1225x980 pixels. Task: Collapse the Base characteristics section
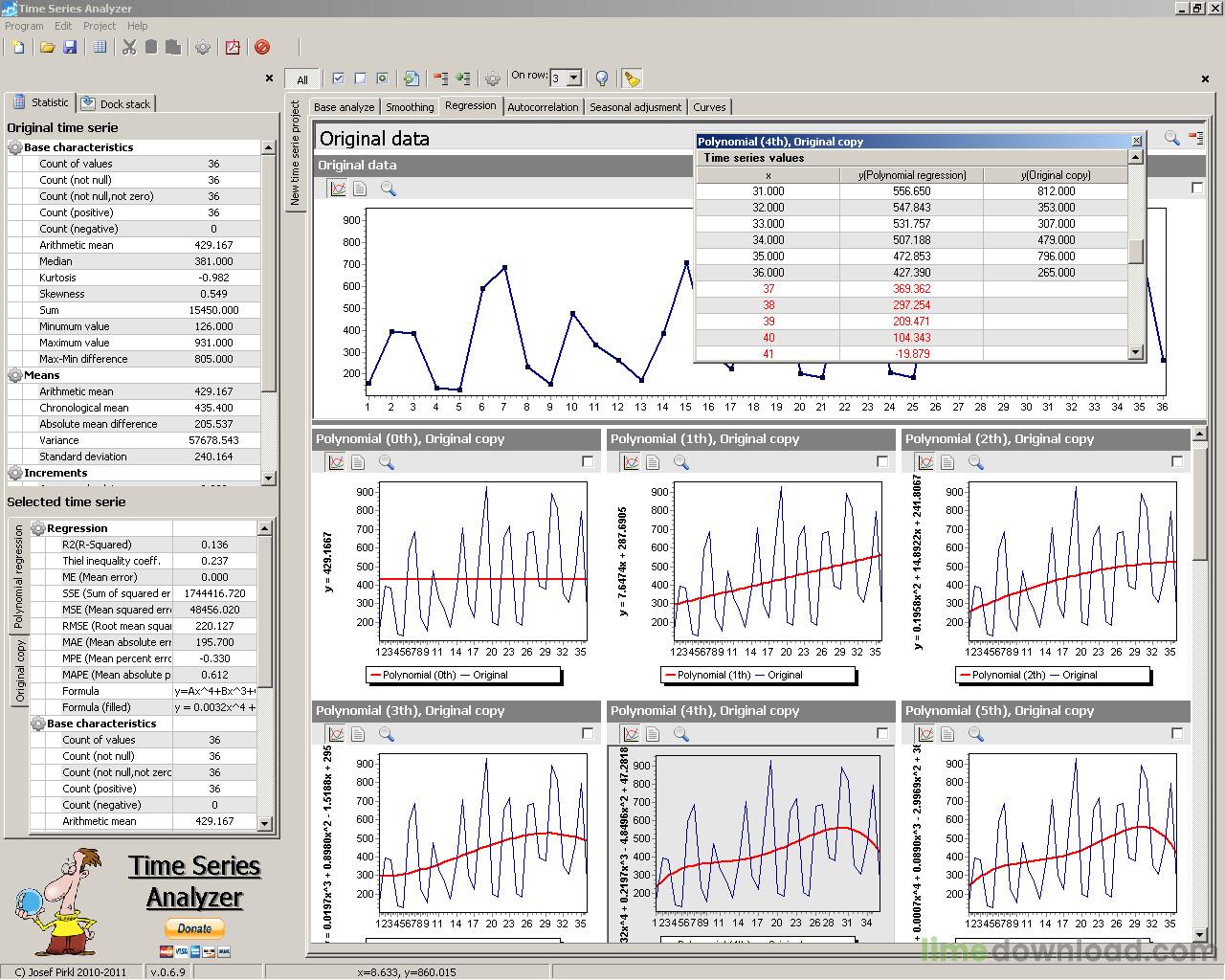click(x=14, y=147)
